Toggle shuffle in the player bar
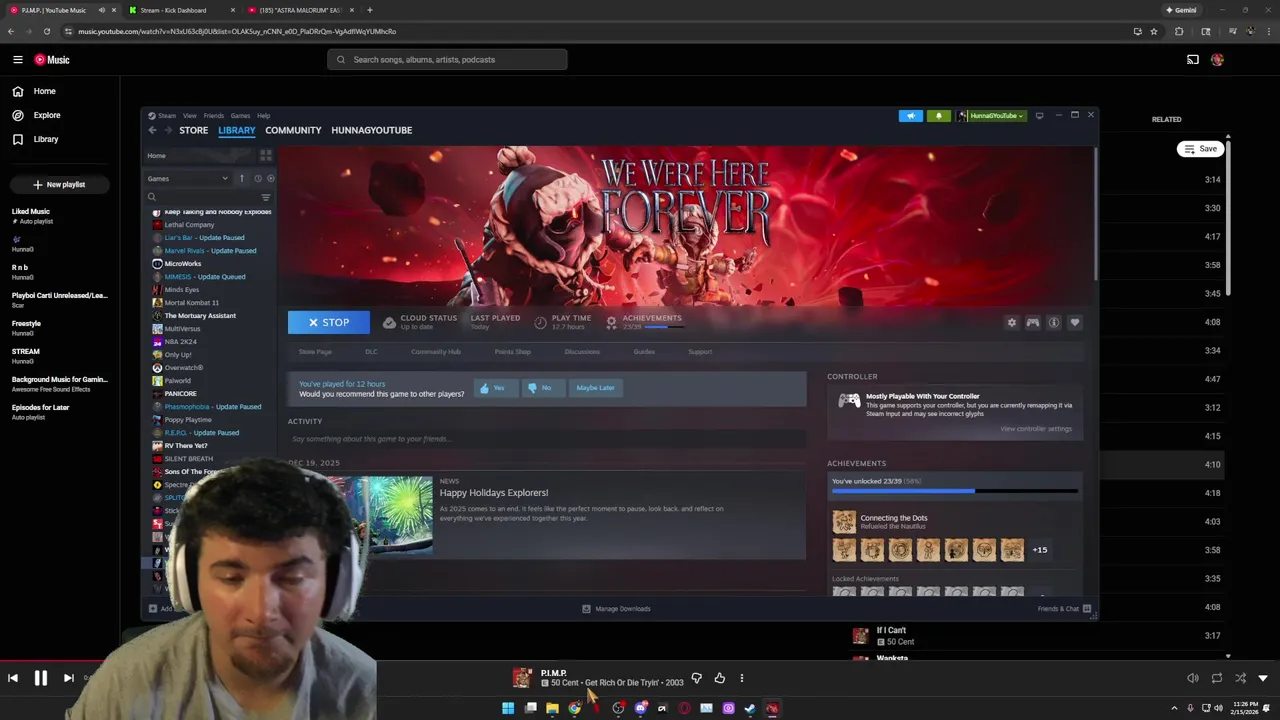Screen dimensions: 1280x720 point(1241,678)
